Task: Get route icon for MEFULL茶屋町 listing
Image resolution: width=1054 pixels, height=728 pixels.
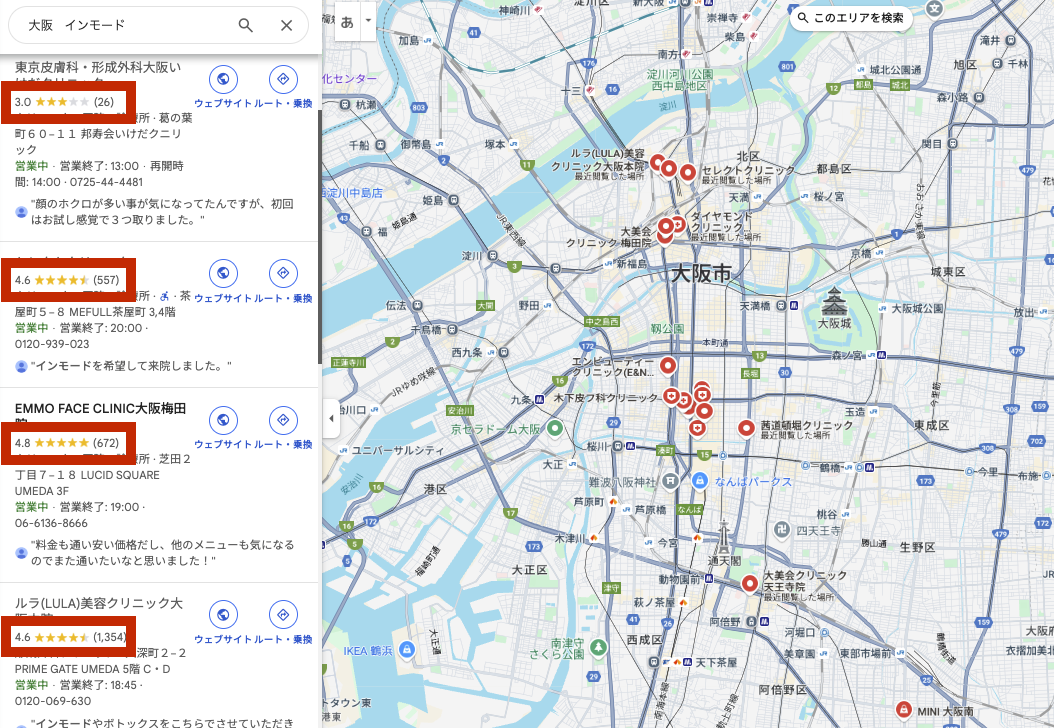Action: click(x=283, y=274)
